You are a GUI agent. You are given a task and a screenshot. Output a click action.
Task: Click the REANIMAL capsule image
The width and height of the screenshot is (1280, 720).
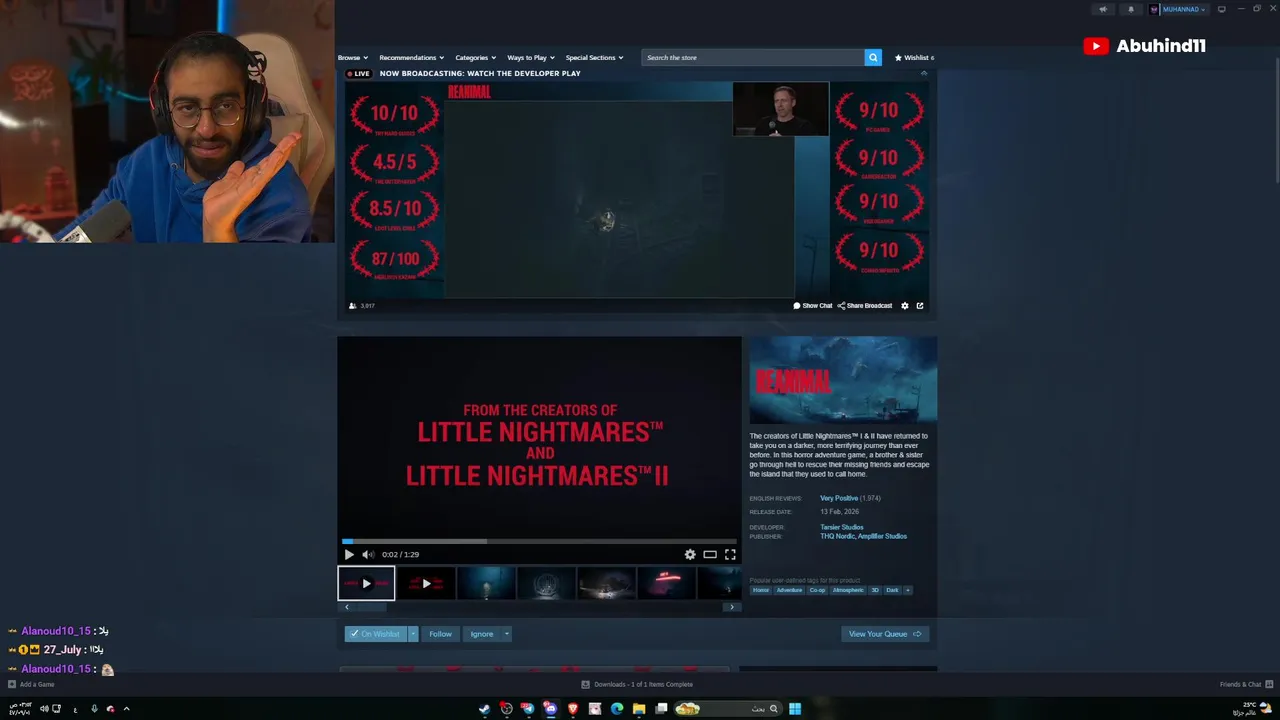tap(843, 380)
